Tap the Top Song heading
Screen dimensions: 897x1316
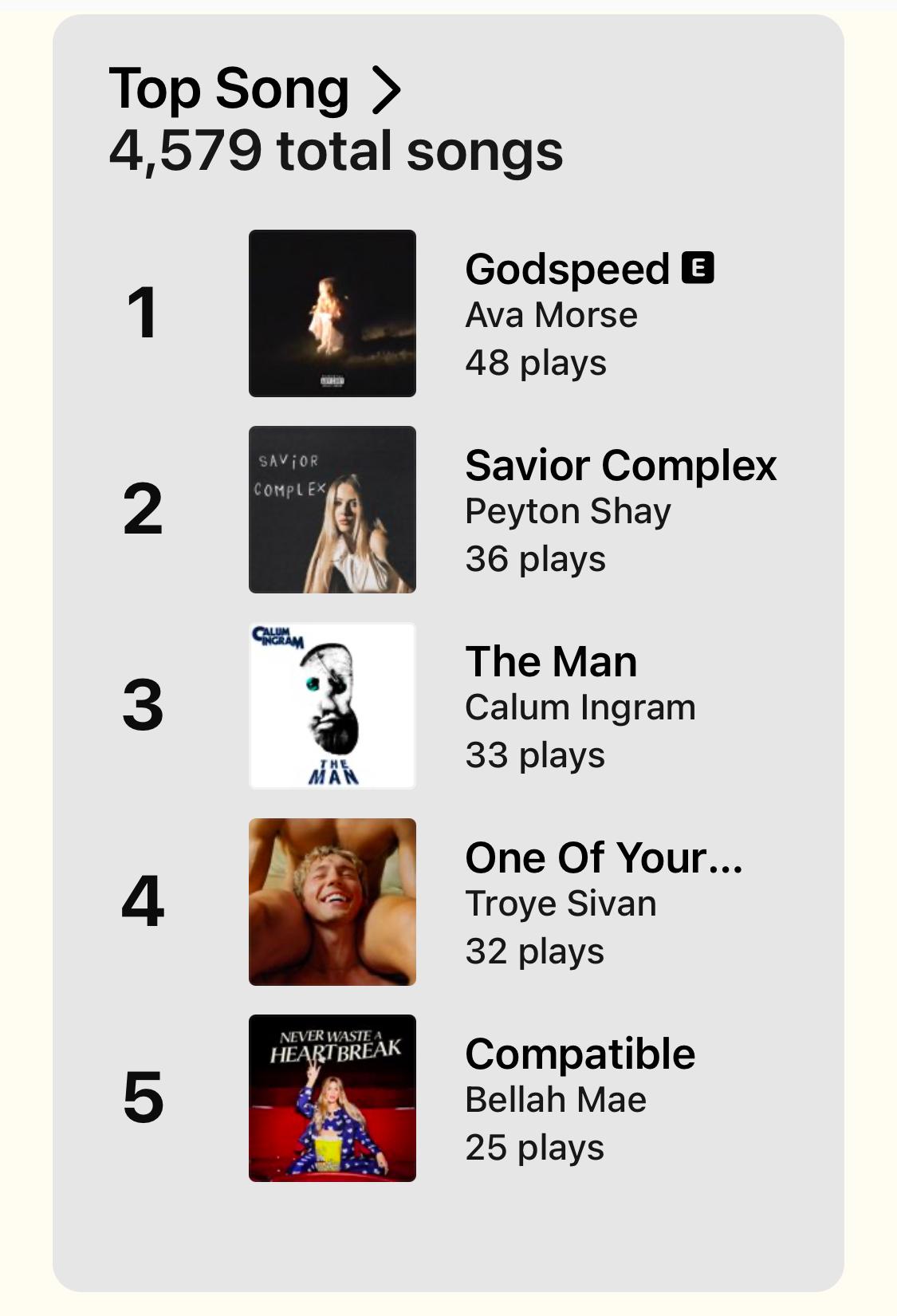click(229, 89)
